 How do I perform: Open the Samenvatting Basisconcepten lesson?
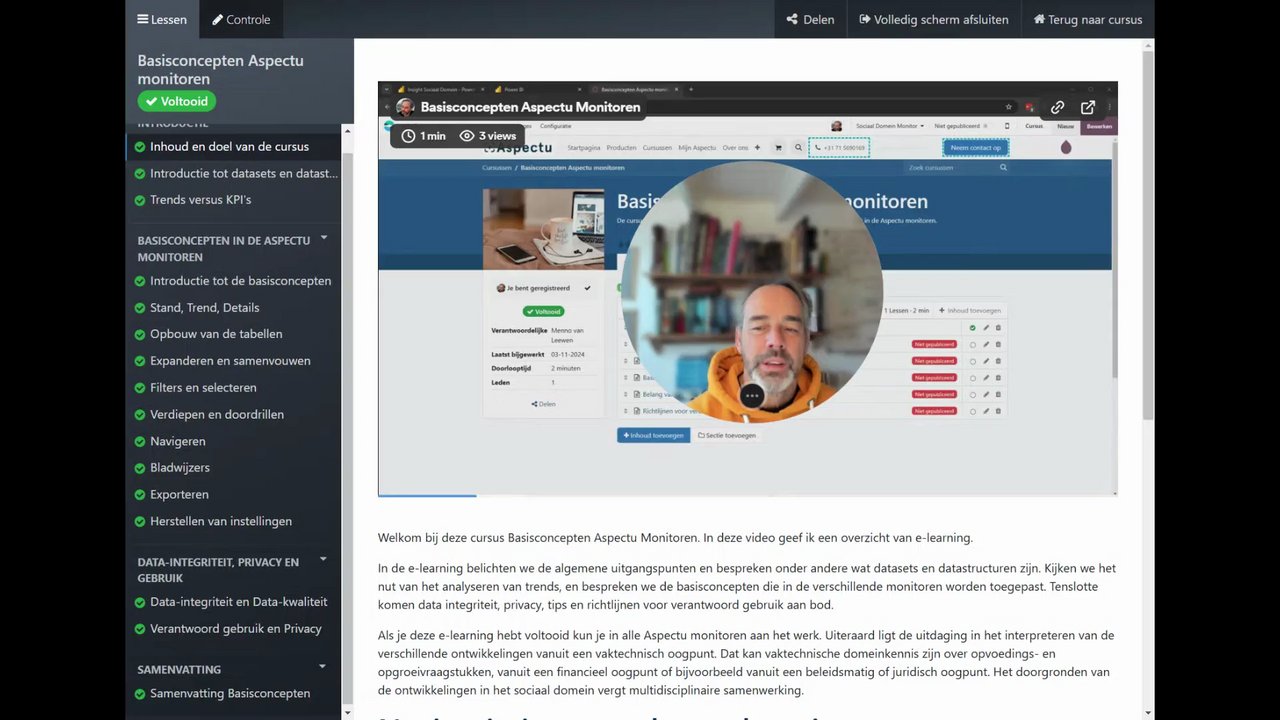tap(230, 693)
